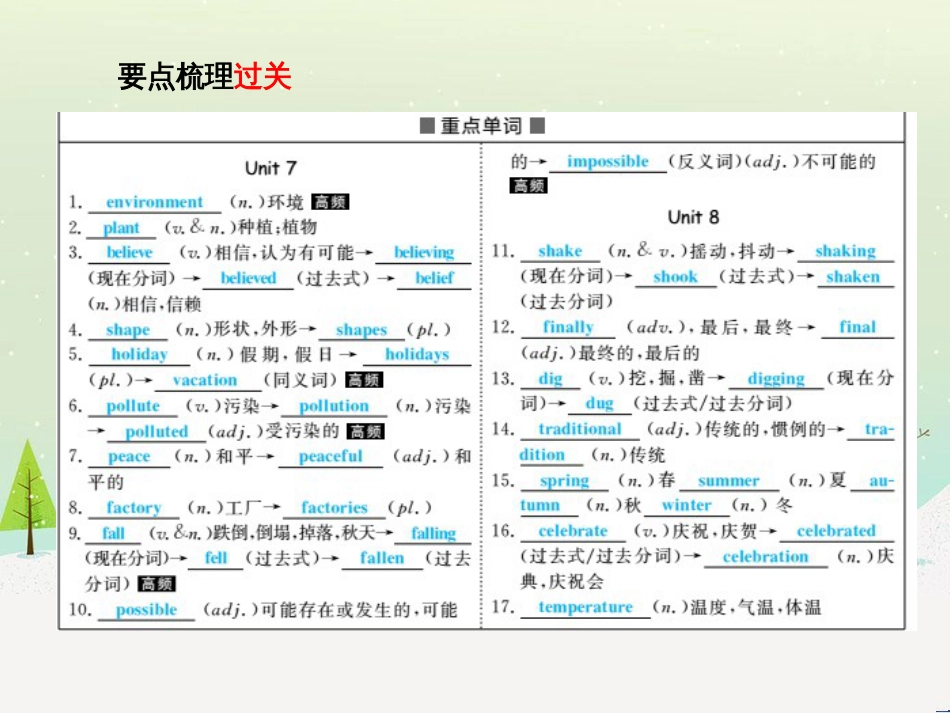The width and height of the screenshot is (950, 713).
Task: Select the past tense shook
Action: click(676, 277)
